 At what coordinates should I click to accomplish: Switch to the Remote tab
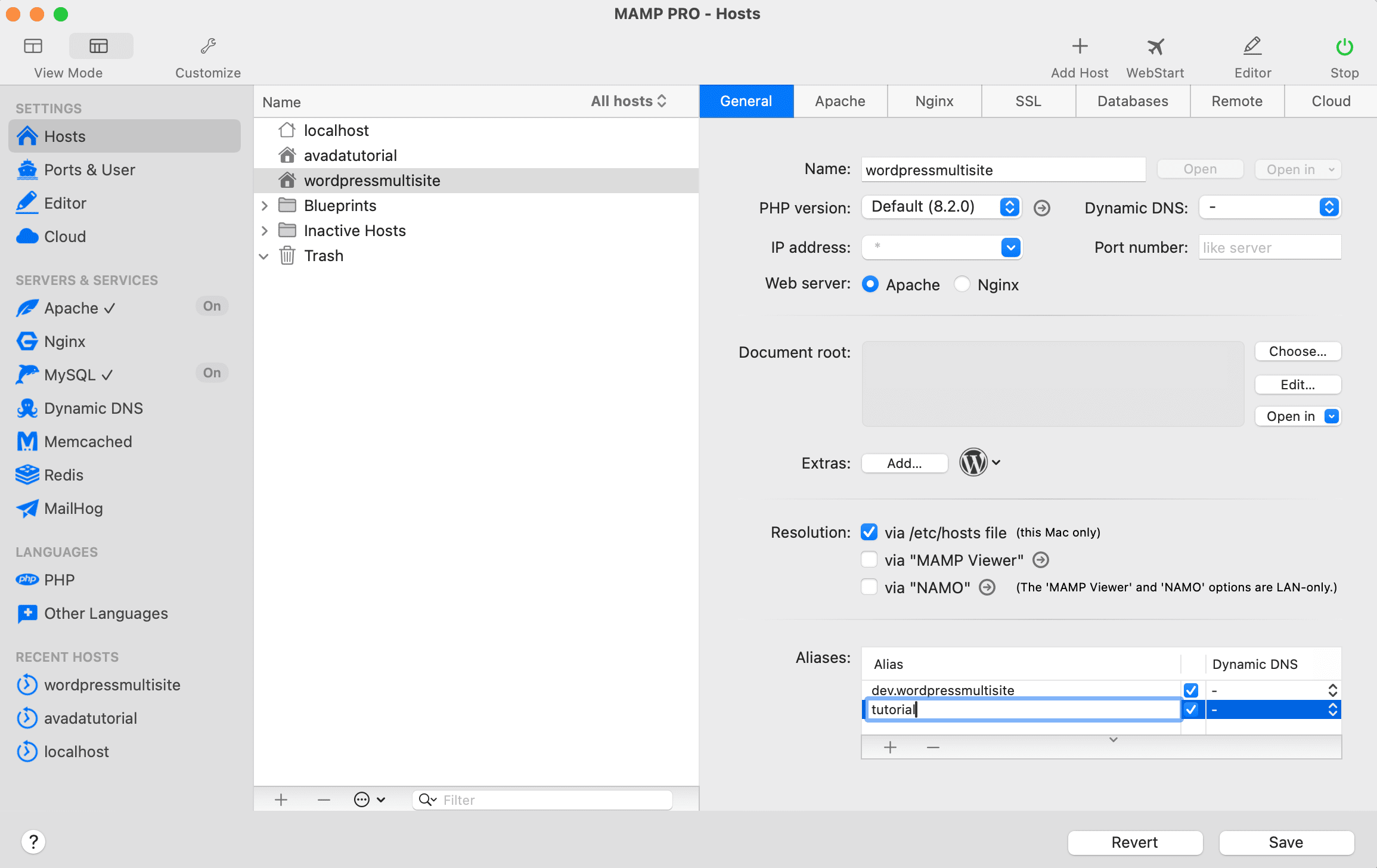[1237, 101]
